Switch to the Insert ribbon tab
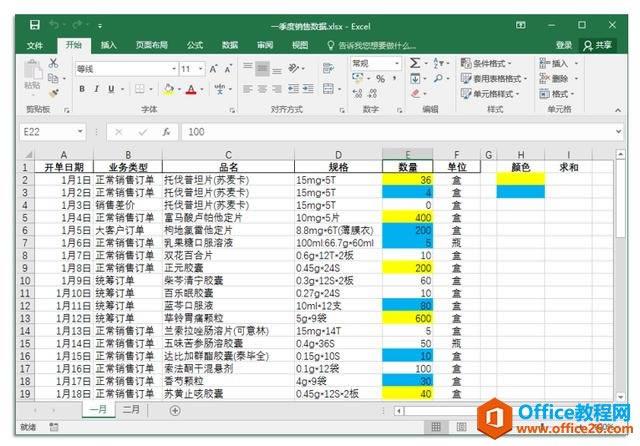 click(109, 45)
